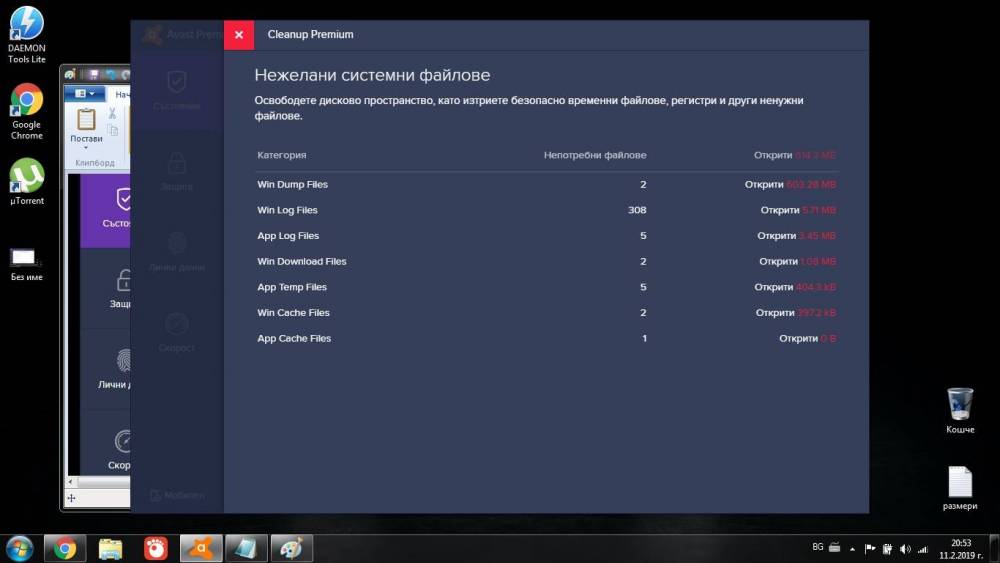Click the Постави paste button in Paint
The image size is (1000, 563).
pos(85,124)
